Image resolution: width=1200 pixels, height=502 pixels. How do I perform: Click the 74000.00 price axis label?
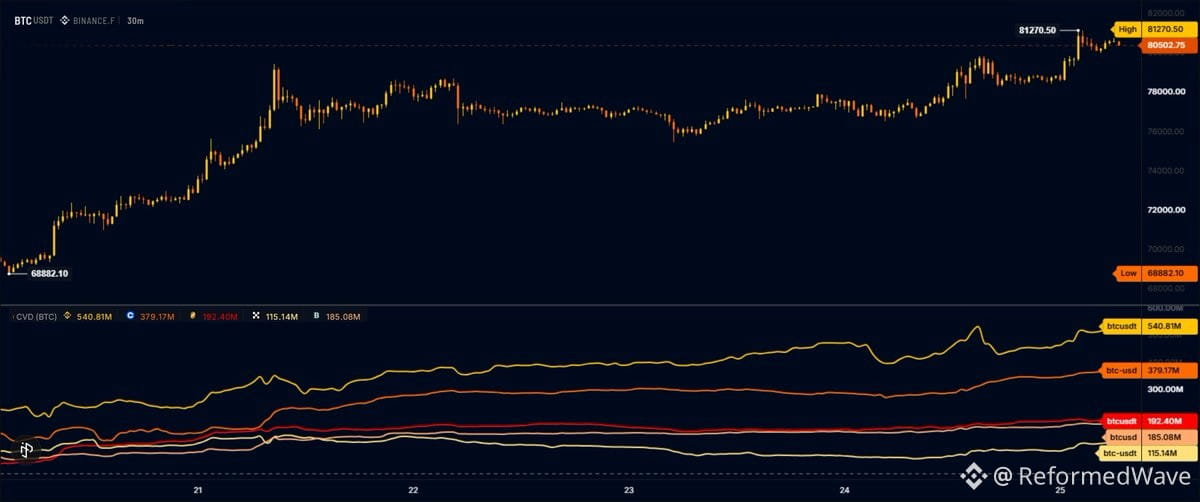click(x=1165, y=171)
